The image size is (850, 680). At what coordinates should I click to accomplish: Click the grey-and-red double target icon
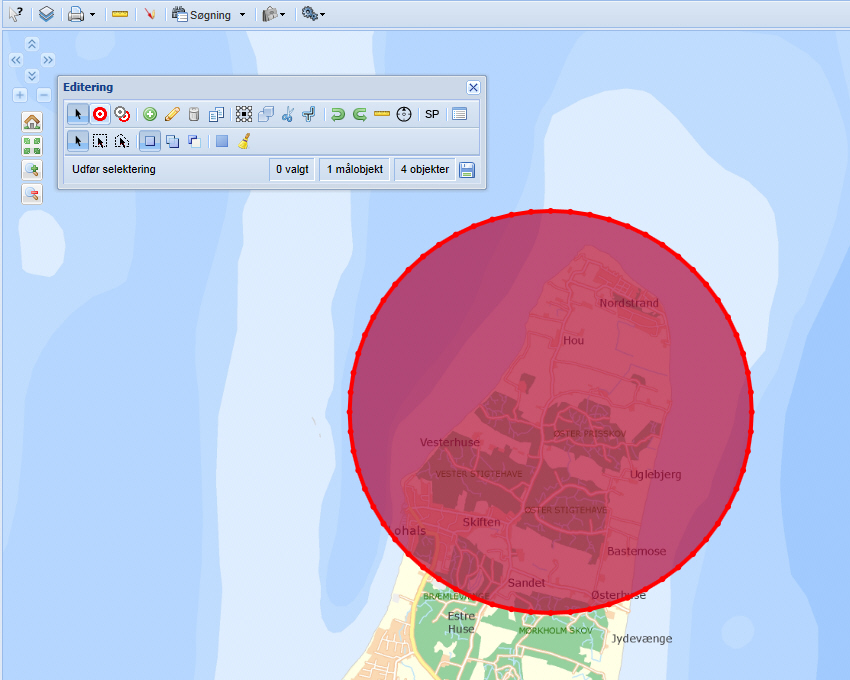(x=123, y=114)
